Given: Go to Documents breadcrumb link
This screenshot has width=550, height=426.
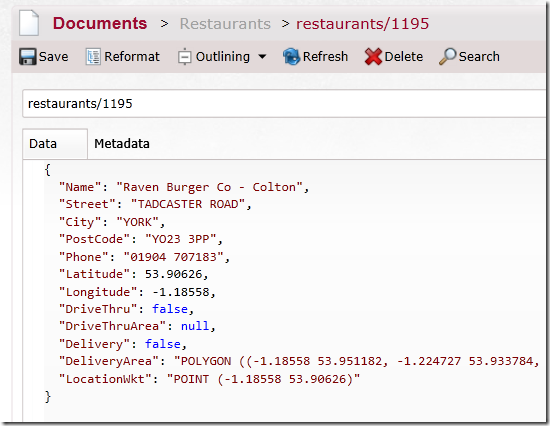Looking at the screenshot, I should pyautogui.click(x=100, y=24).
